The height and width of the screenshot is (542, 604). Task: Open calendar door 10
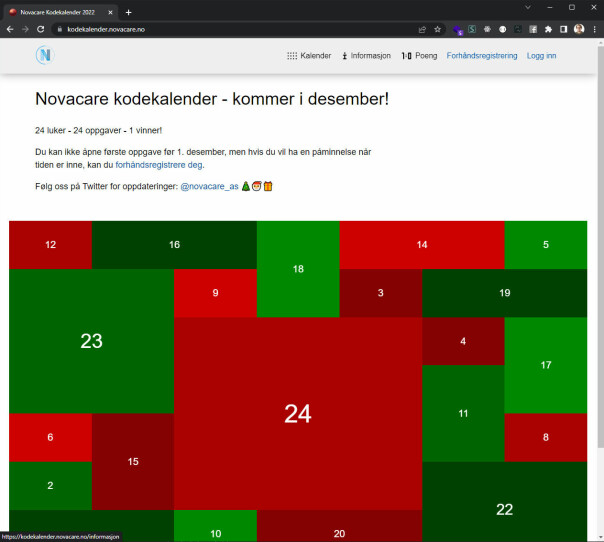(215, 526)
